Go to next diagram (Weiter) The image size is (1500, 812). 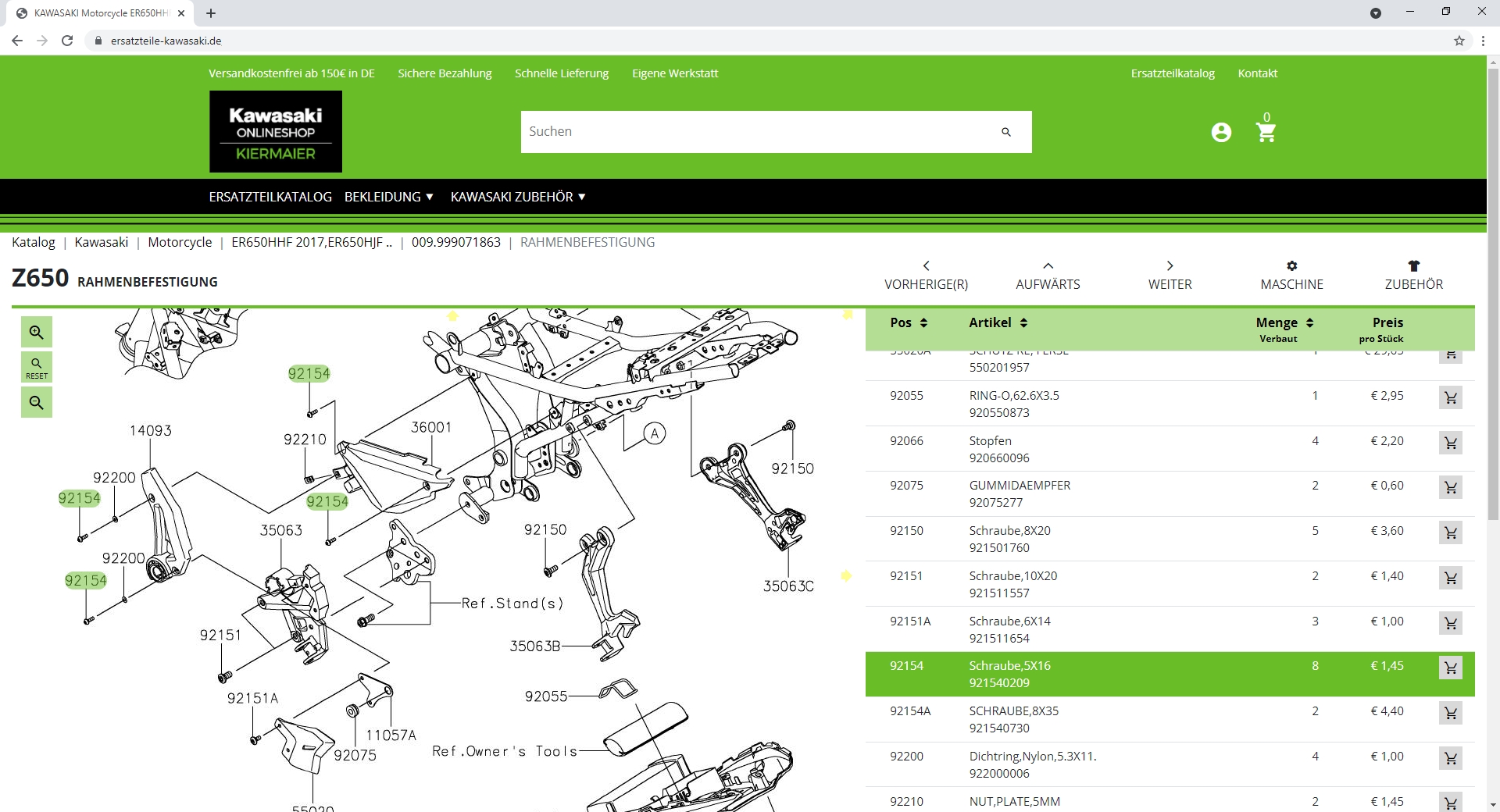tap(1170, 276)
